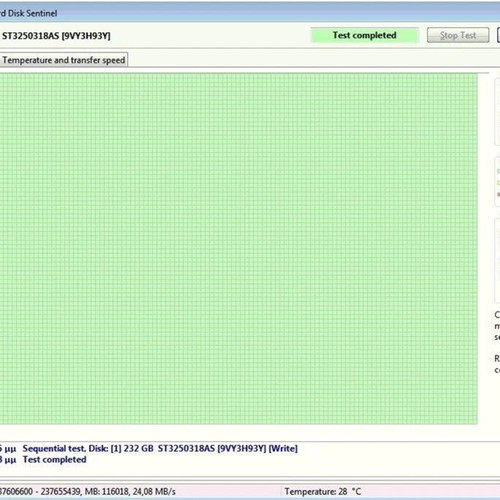Image resolution: width=500 pixels, height=500 pixels.
Task: Click the Hard Disk Sentinel title bar
Action: (x=250, y=13)
